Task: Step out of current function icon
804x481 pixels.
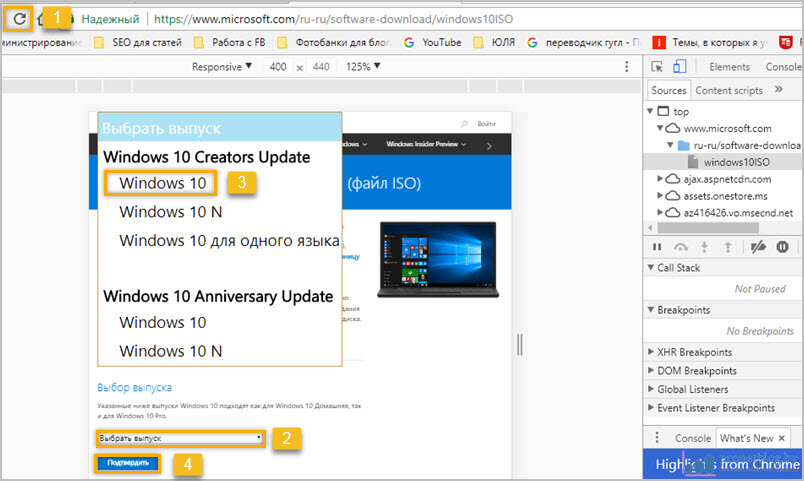Action: [x=728, y=247]
